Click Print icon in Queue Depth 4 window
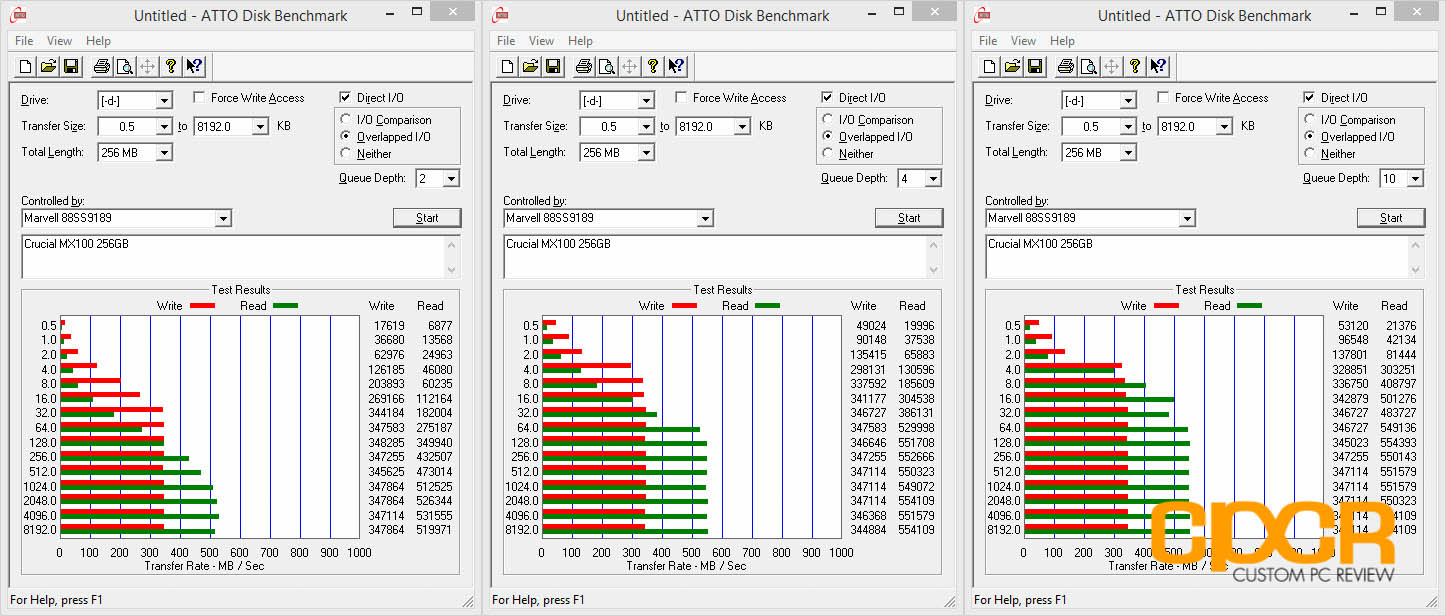This screenshot has width=1446, height=616. tap(583, 67)
